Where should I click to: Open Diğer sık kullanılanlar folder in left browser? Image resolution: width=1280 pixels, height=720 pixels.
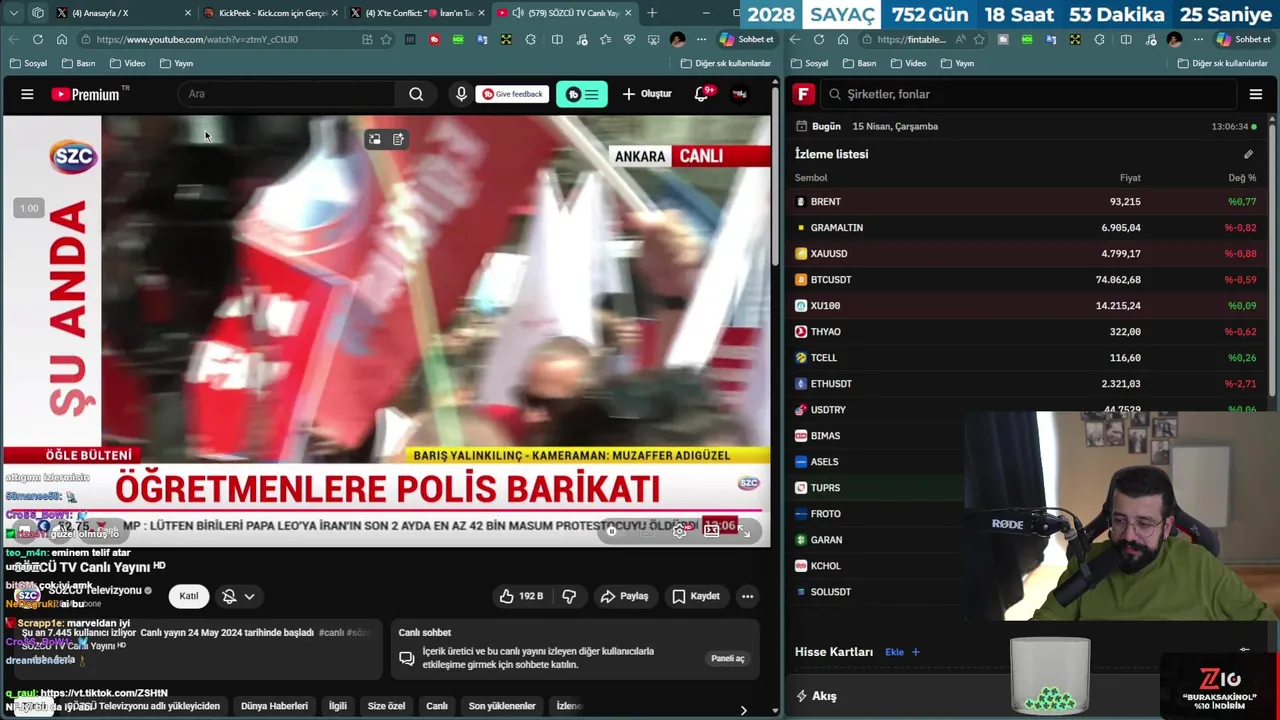726,63
